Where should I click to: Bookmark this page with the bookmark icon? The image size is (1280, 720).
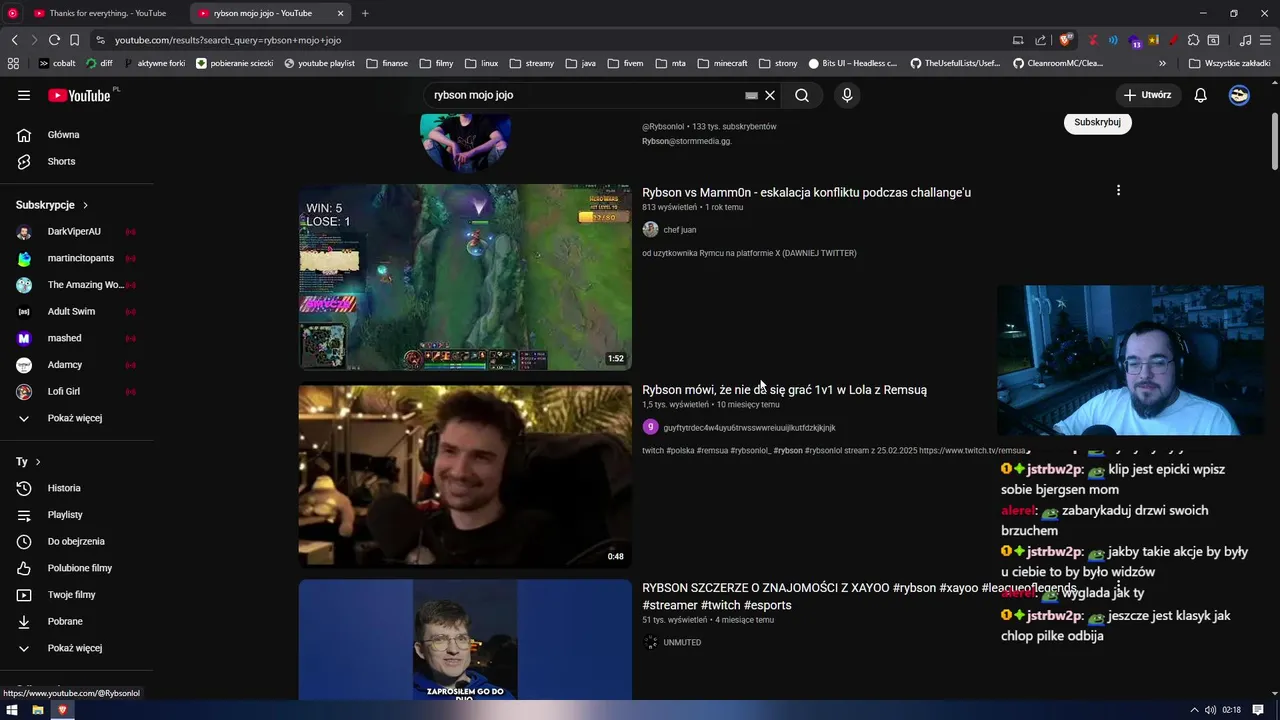[x=74, y=40]
